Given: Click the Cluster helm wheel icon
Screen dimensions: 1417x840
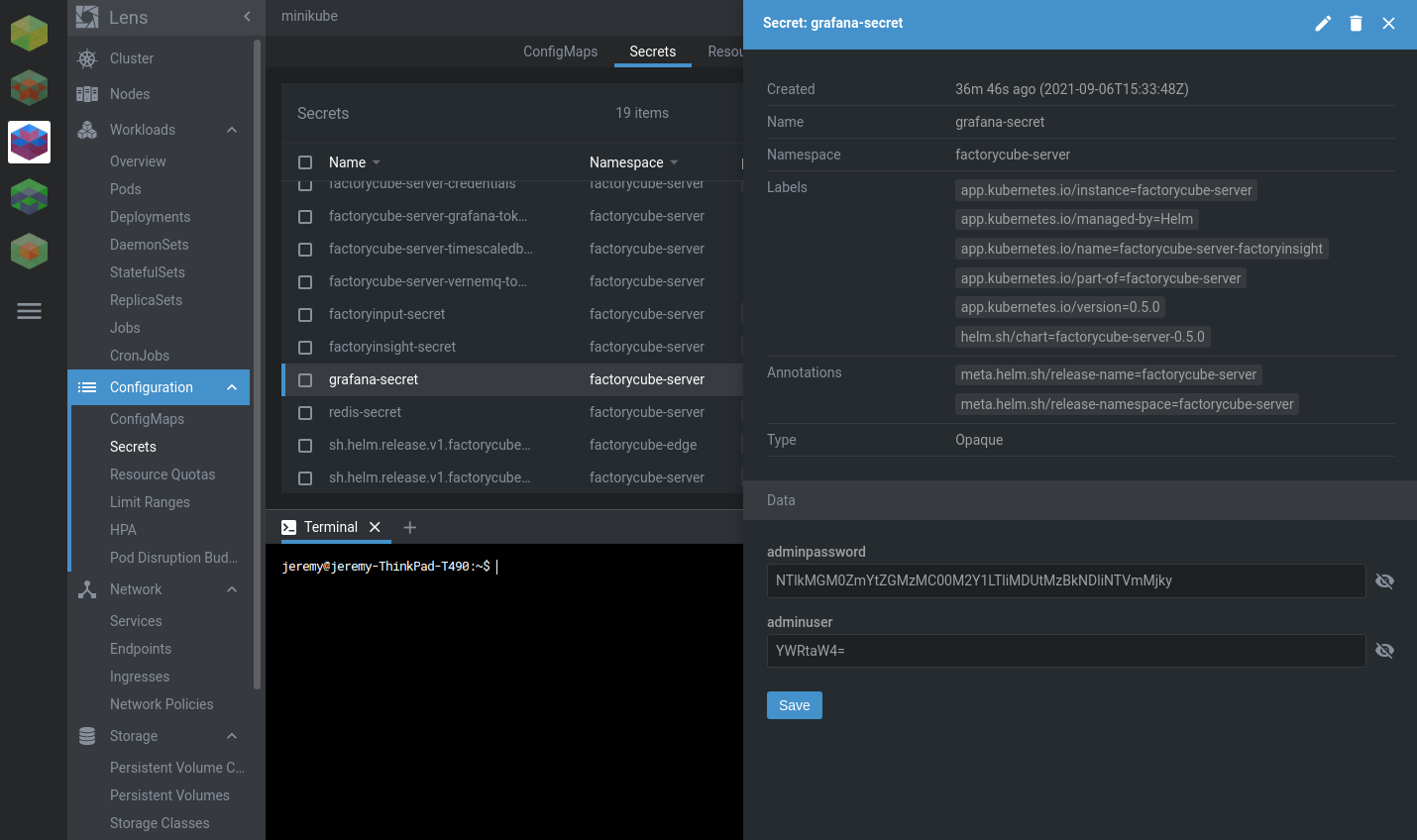Looking at the screenshot, I should [x=87, y=58].
